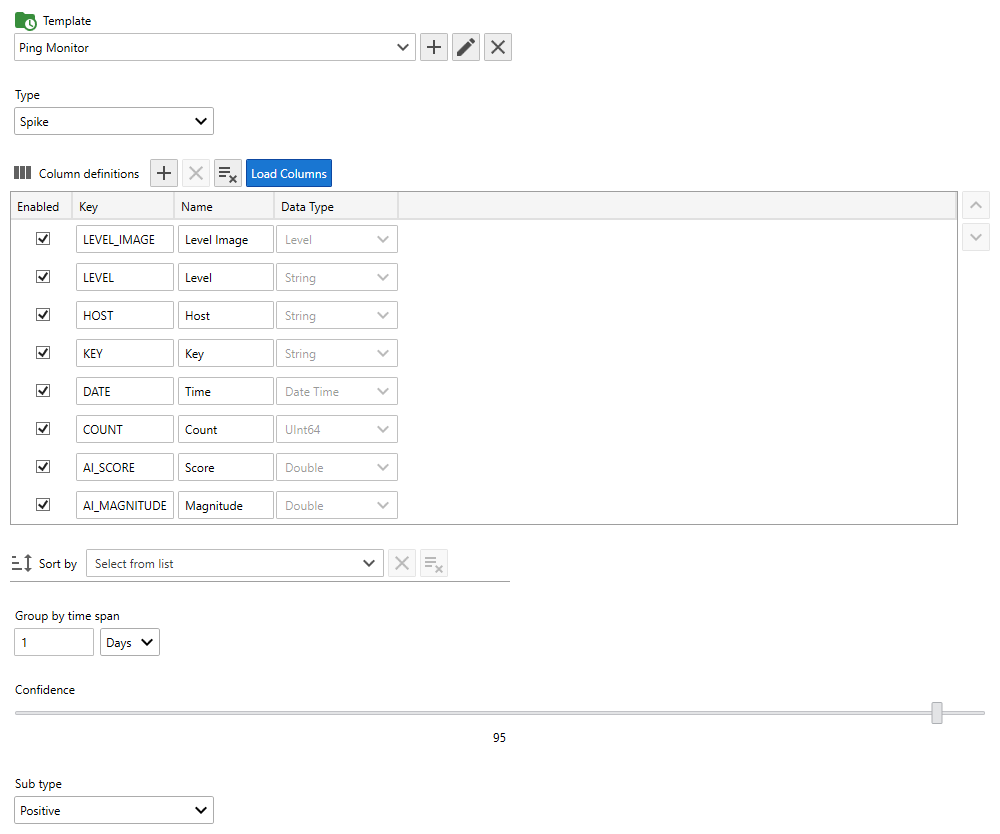The height and width of the screenshot is (834, 1000).
Task: Uncheck the HOST column Enabled box
Action: point(43,315)
